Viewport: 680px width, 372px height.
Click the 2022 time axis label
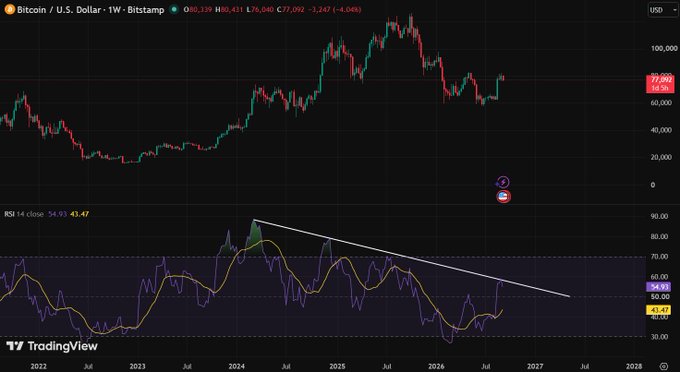(x=38, y=366)
